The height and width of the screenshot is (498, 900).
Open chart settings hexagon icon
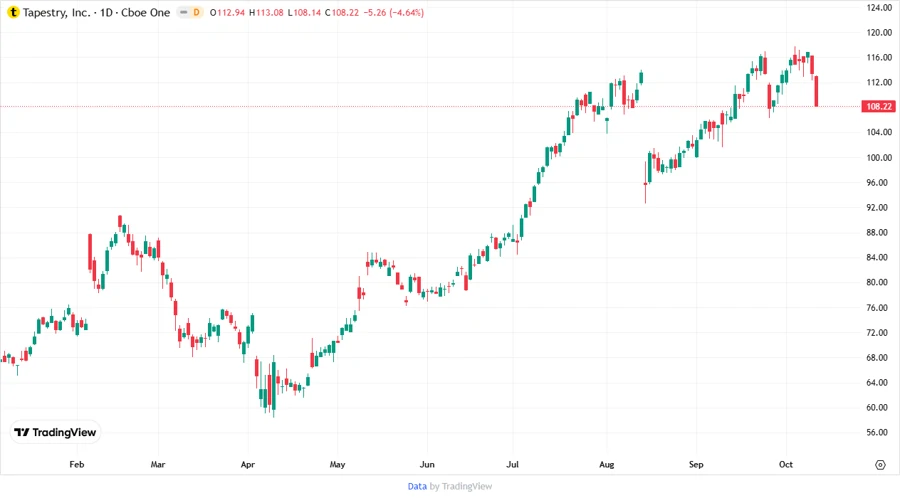pos(880,465)
